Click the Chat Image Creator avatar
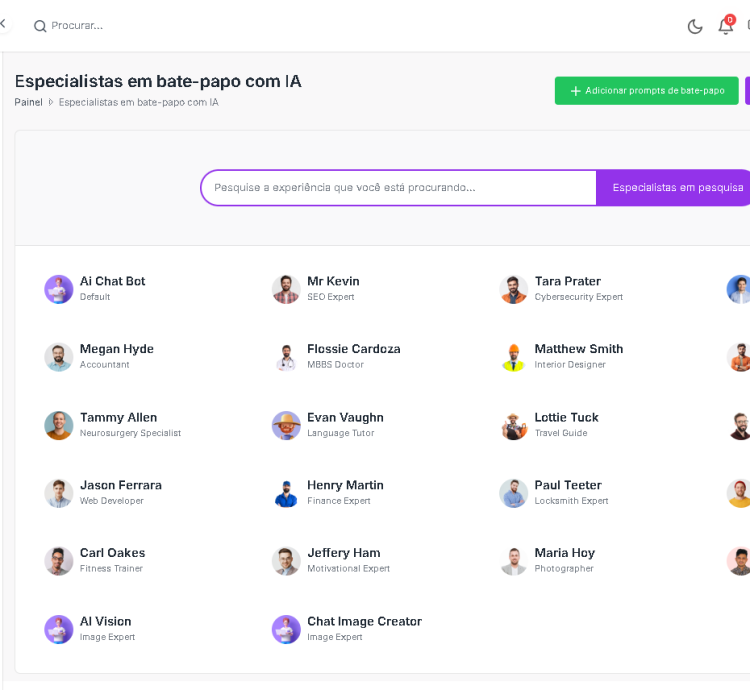The height and width of the screenshot is (690, 750). point(286,629)
